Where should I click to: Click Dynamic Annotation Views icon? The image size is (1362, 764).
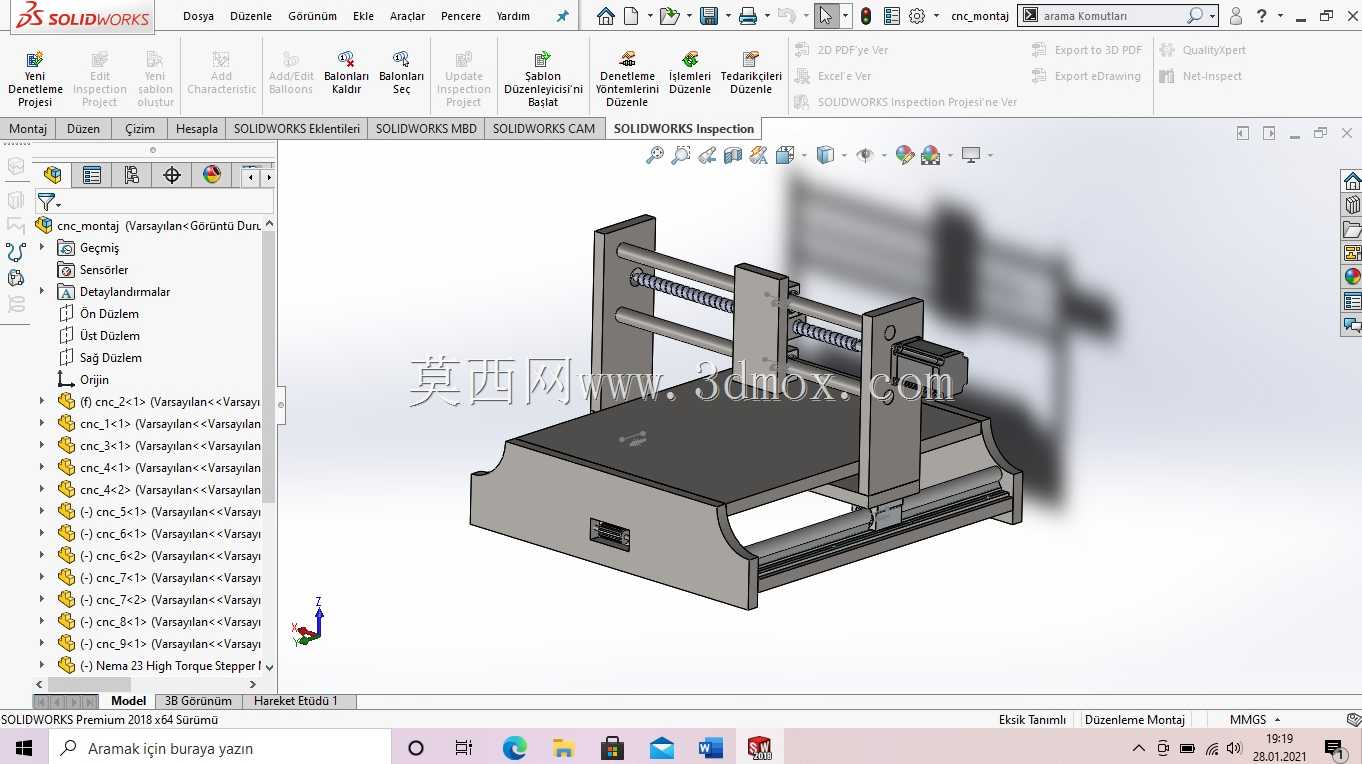tap(758, 155)
